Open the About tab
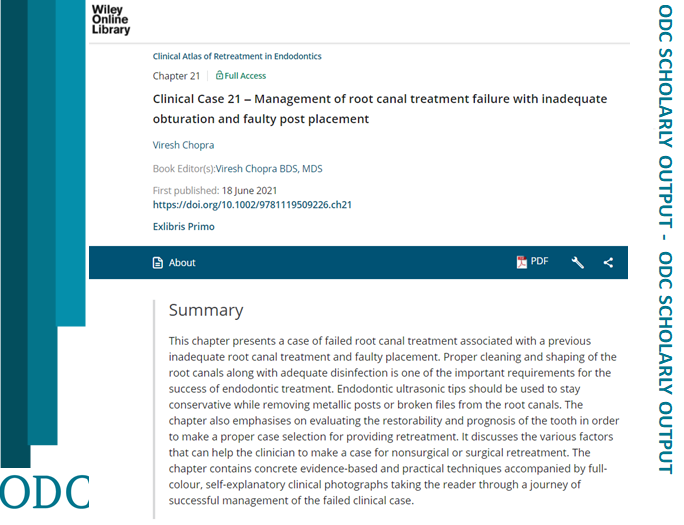The width and height of the screenshot is (684, 525). (x=174, y=262)
